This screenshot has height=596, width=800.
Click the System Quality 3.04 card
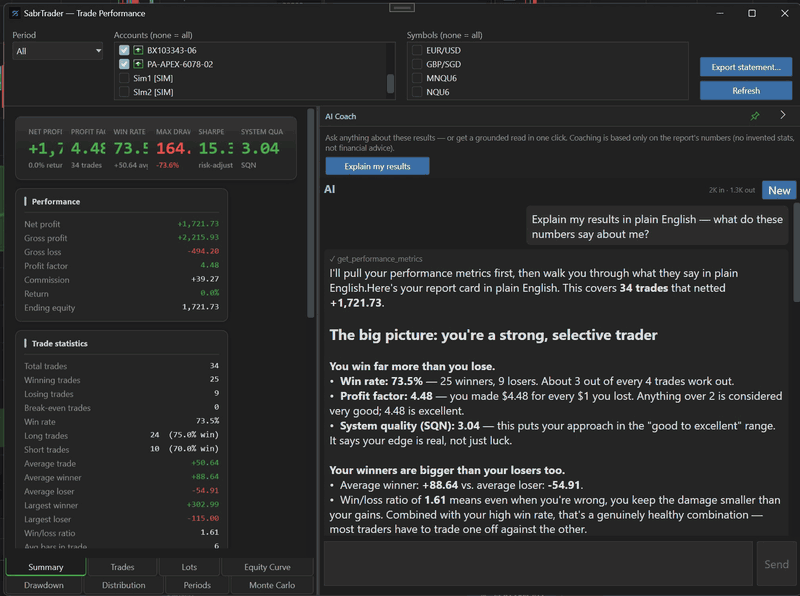[x=262, y=148]
